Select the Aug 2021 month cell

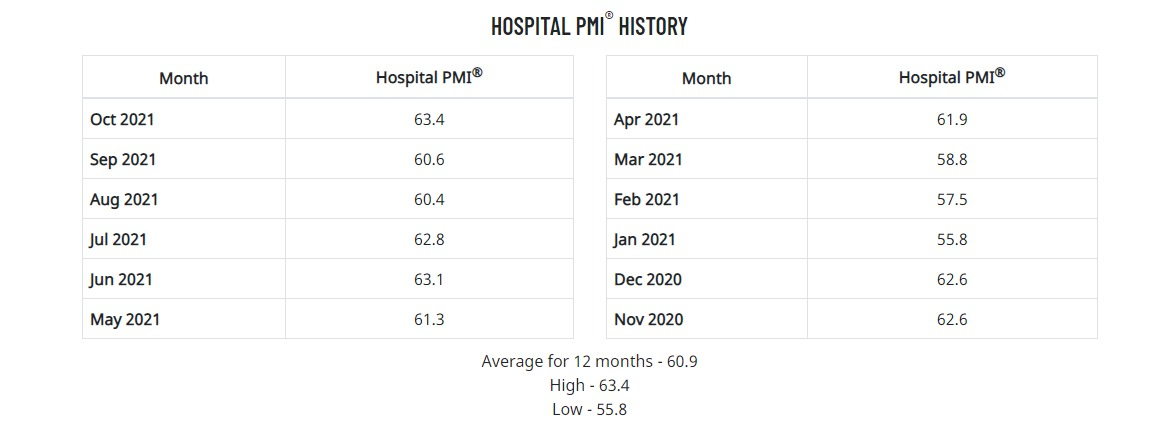click(x=124, y=199)
